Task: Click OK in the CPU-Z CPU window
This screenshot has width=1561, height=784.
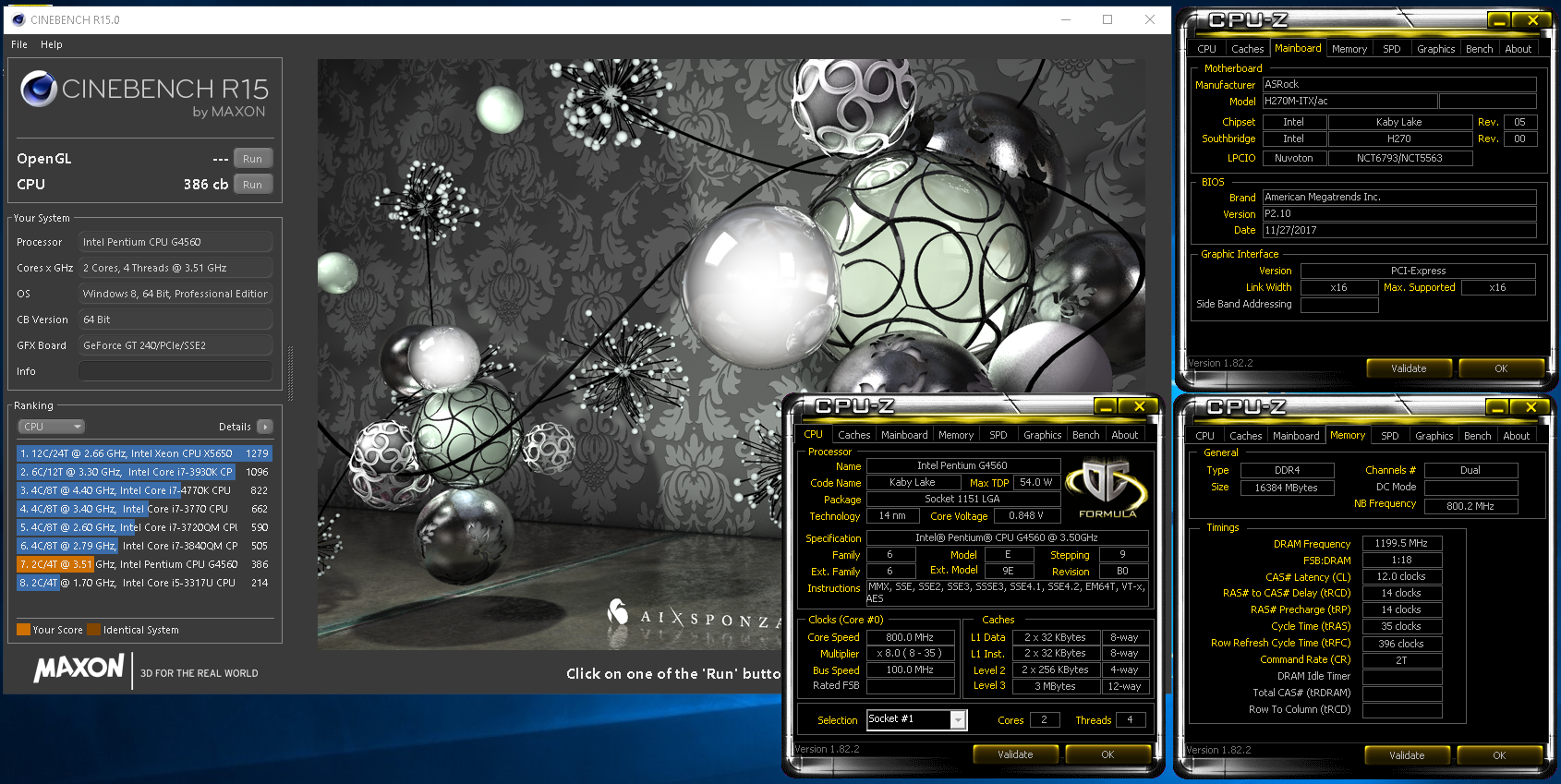Action: 1107,754
